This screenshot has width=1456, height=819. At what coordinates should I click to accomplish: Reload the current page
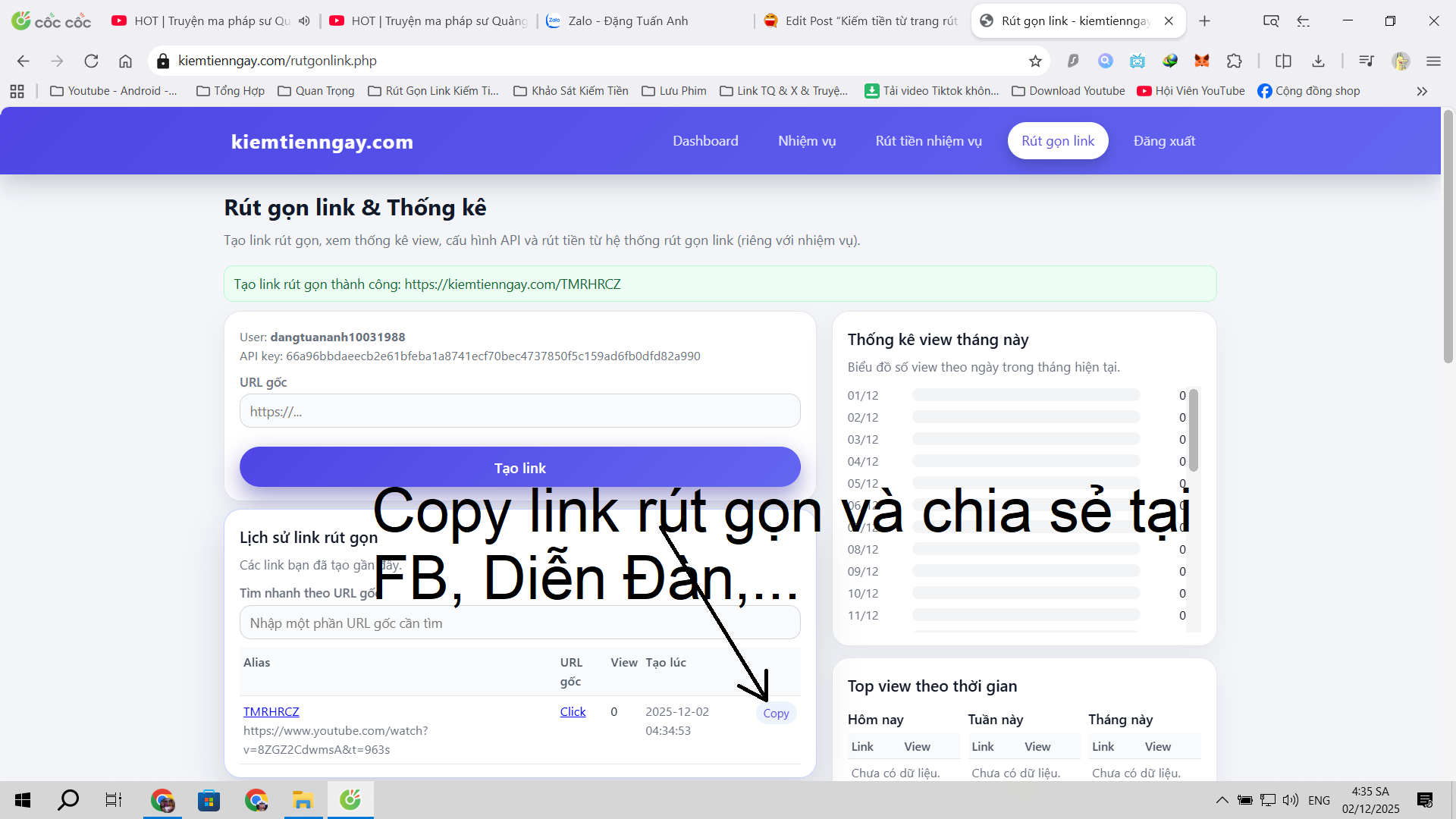coord(91,61)
